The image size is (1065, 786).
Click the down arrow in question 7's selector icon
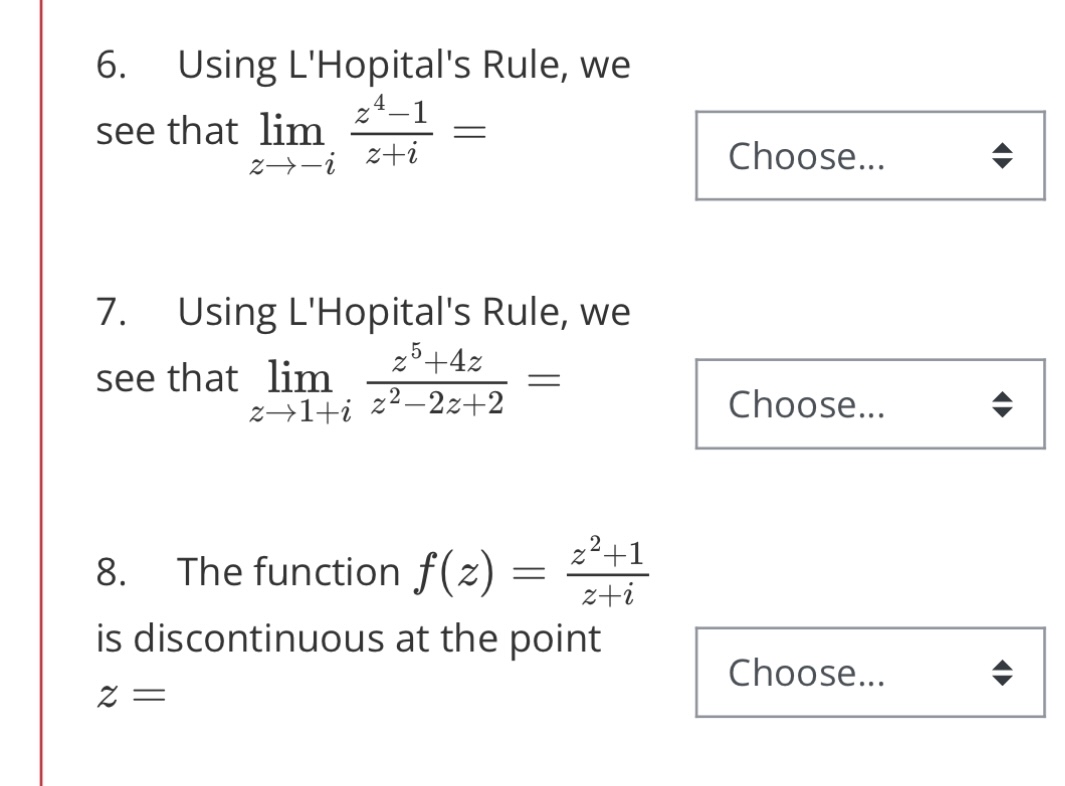[1002, 411]
